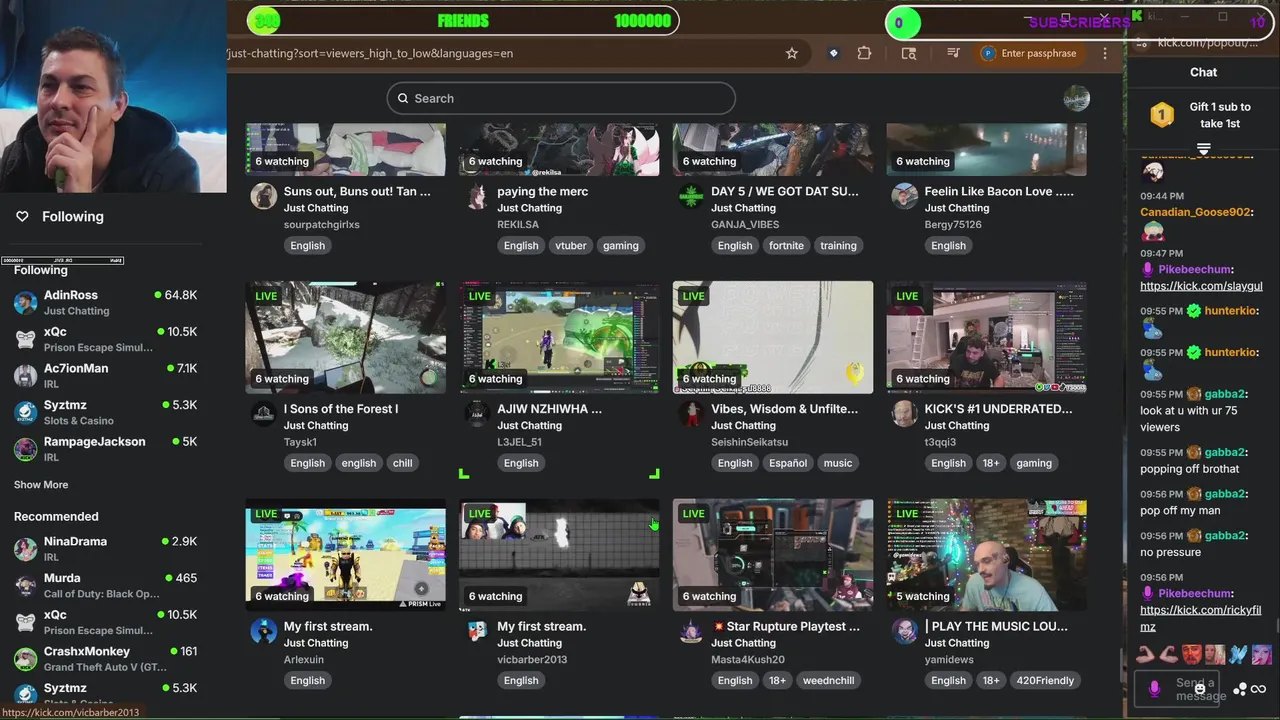Open the emoji picker smiley in chat
The height and width of the screenshot is (720, 1280).
pyautogui.click(x=1199, y=689)
